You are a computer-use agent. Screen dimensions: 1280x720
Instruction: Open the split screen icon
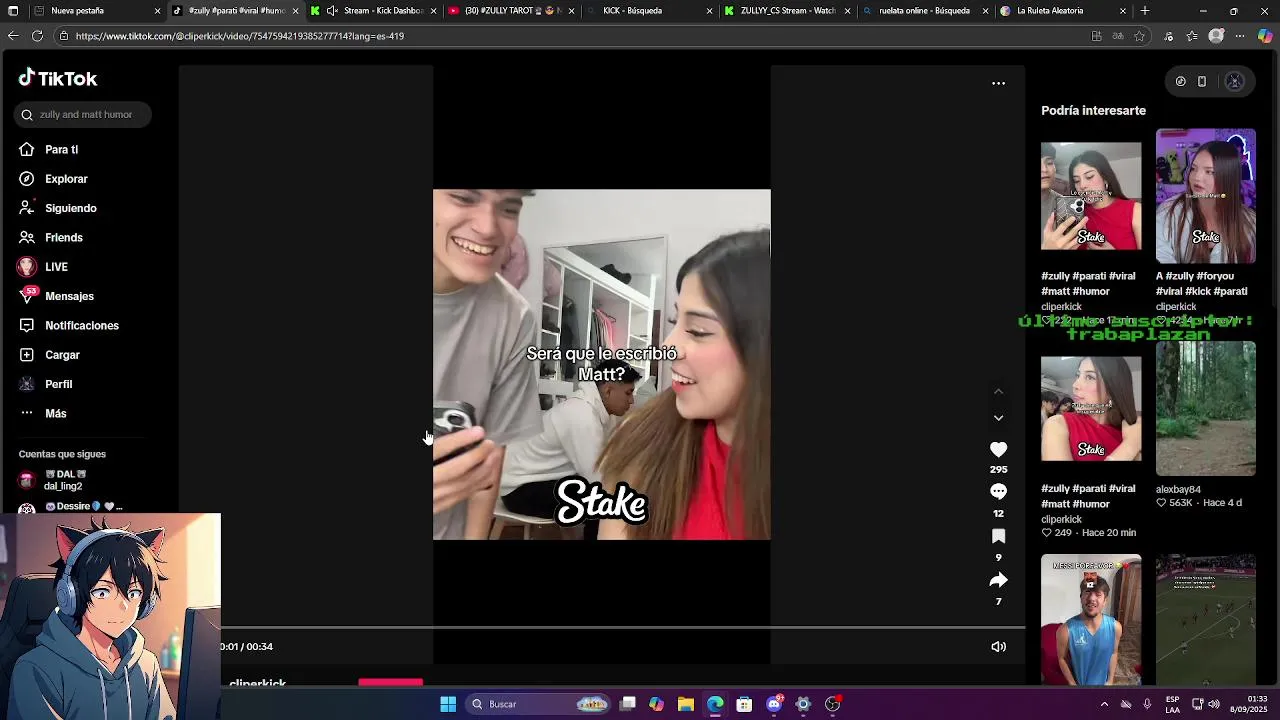pyautogui.click(x=1097, y=36)
